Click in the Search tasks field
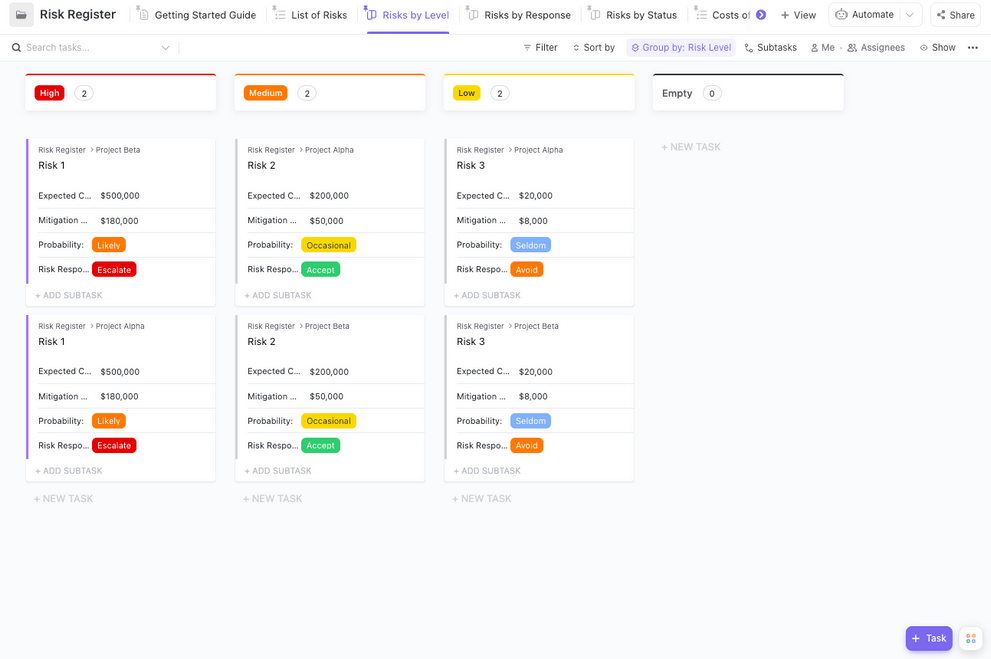Viewport: 991px width, 659px height. [x=90, y=48]
